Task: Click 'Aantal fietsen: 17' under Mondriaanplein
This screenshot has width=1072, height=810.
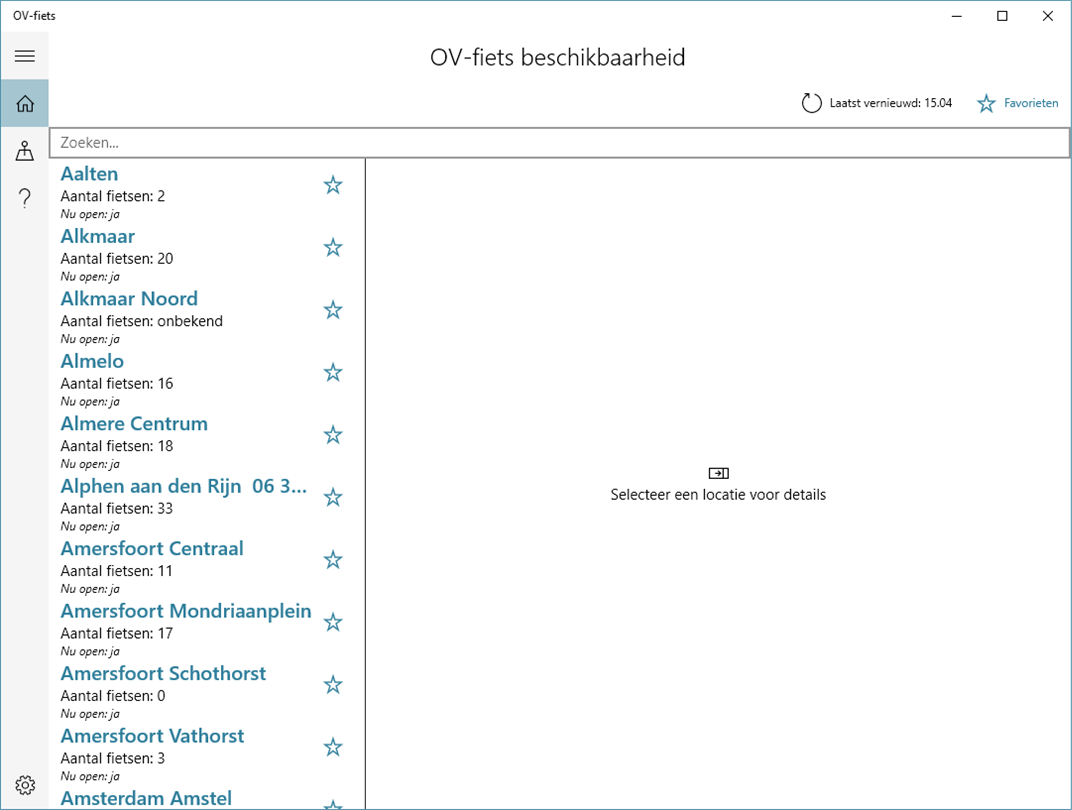Action: point(117,634)
